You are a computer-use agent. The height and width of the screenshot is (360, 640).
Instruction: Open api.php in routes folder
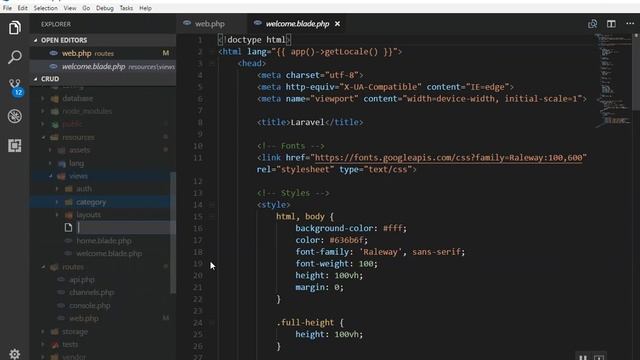tap(82, 280)
